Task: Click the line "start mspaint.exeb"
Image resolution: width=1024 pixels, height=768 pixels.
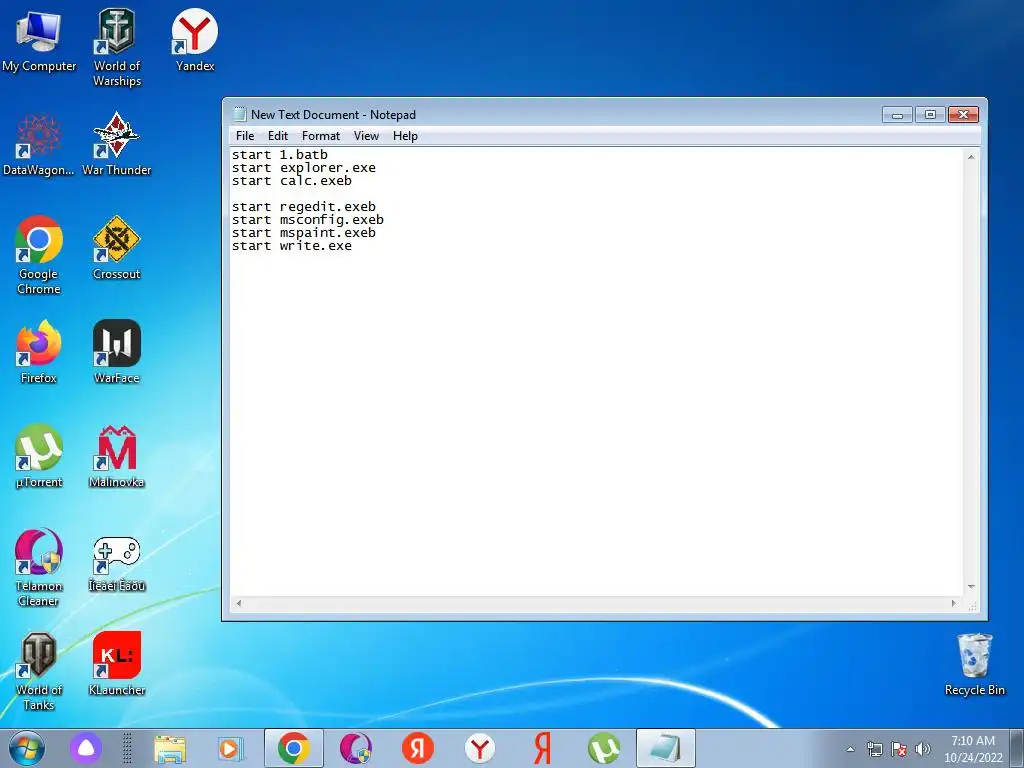Action: click(304, 233)
